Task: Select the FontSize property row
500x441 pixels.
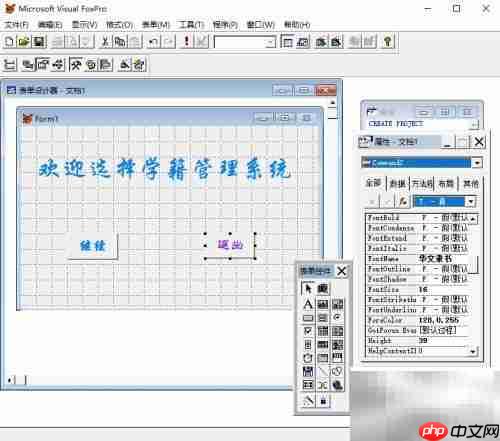Action: pyautogui.click(x=418, y=289)
